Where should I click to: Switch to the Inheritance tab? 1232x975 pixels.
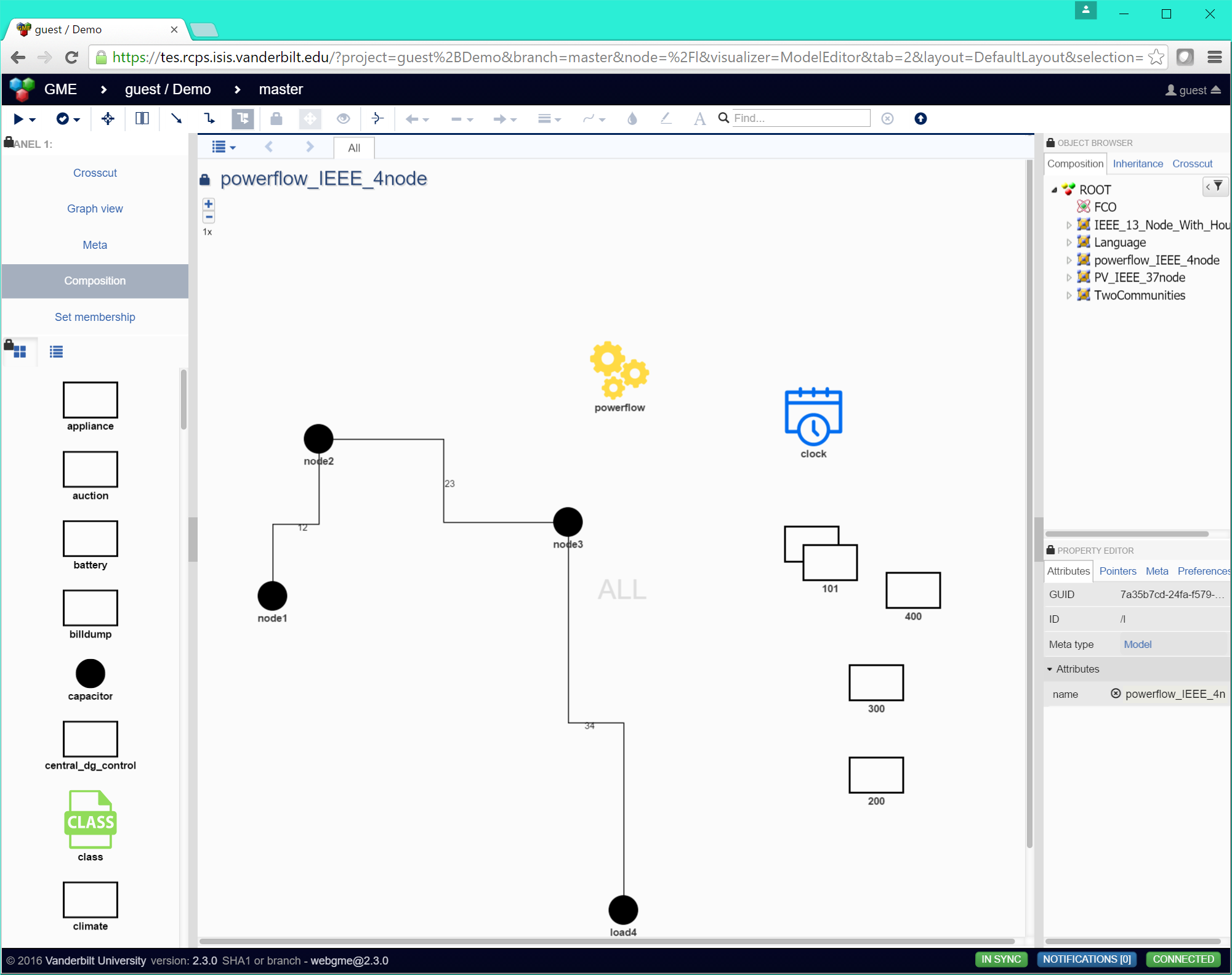click(x=1137, y=164)
